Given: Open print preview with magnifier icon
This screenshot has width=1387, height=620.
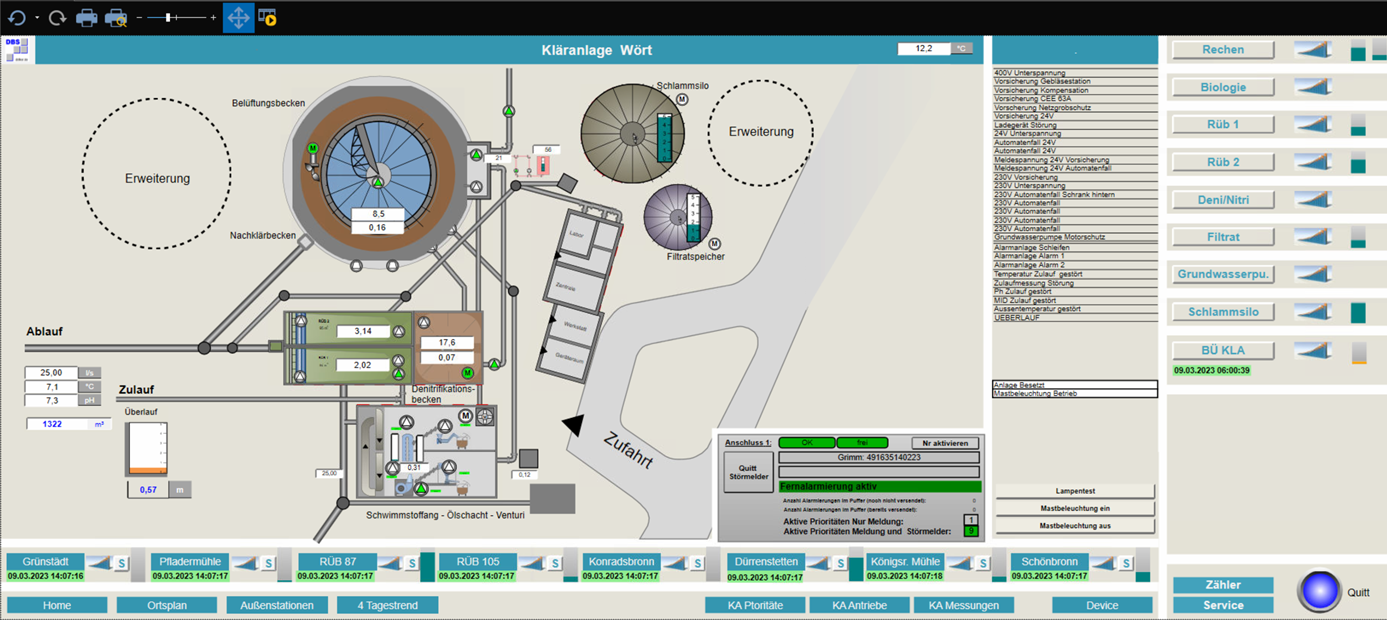Looking at the screenshot, I should pyautogui.click(x=116, y=18).
